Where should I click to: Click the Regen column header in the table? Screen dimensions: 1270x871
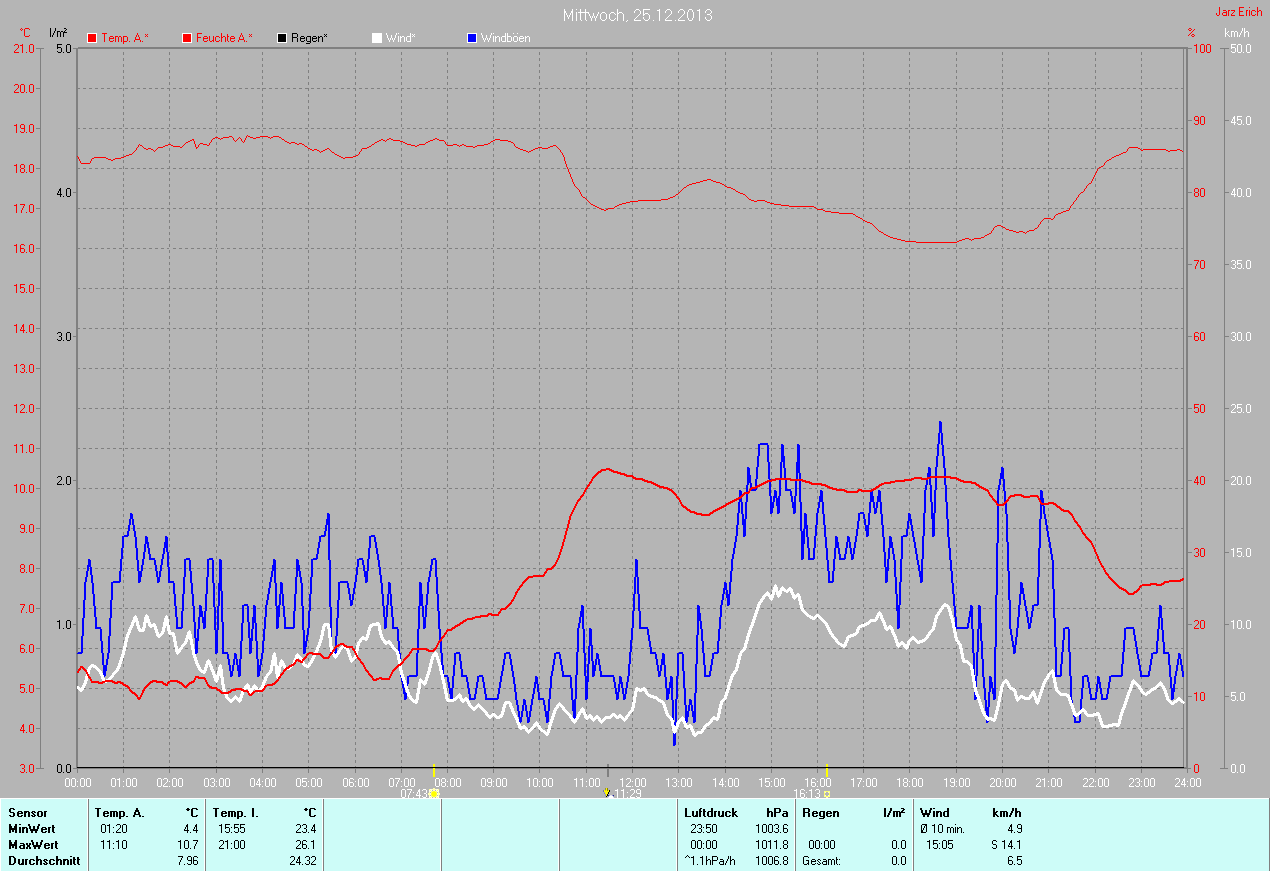(820, 813)
